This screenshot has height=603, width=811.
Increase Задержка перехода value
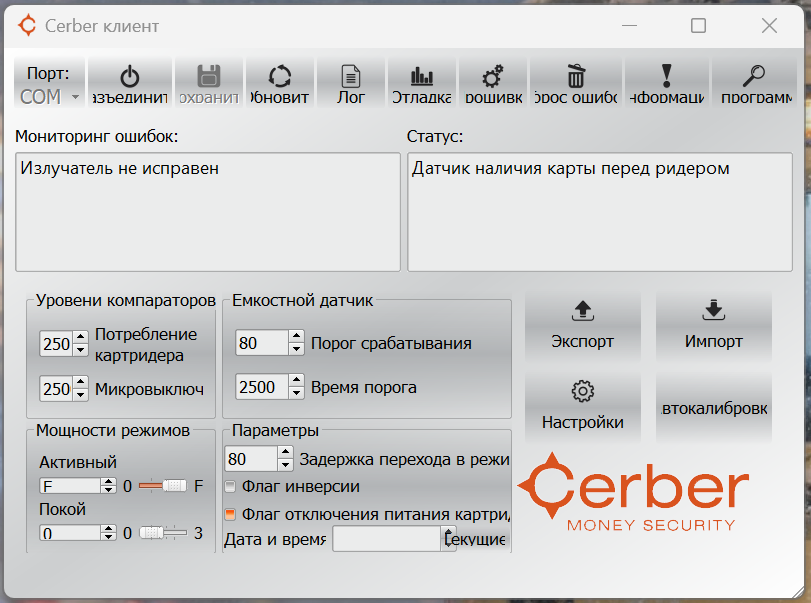(x=286, y=453)
